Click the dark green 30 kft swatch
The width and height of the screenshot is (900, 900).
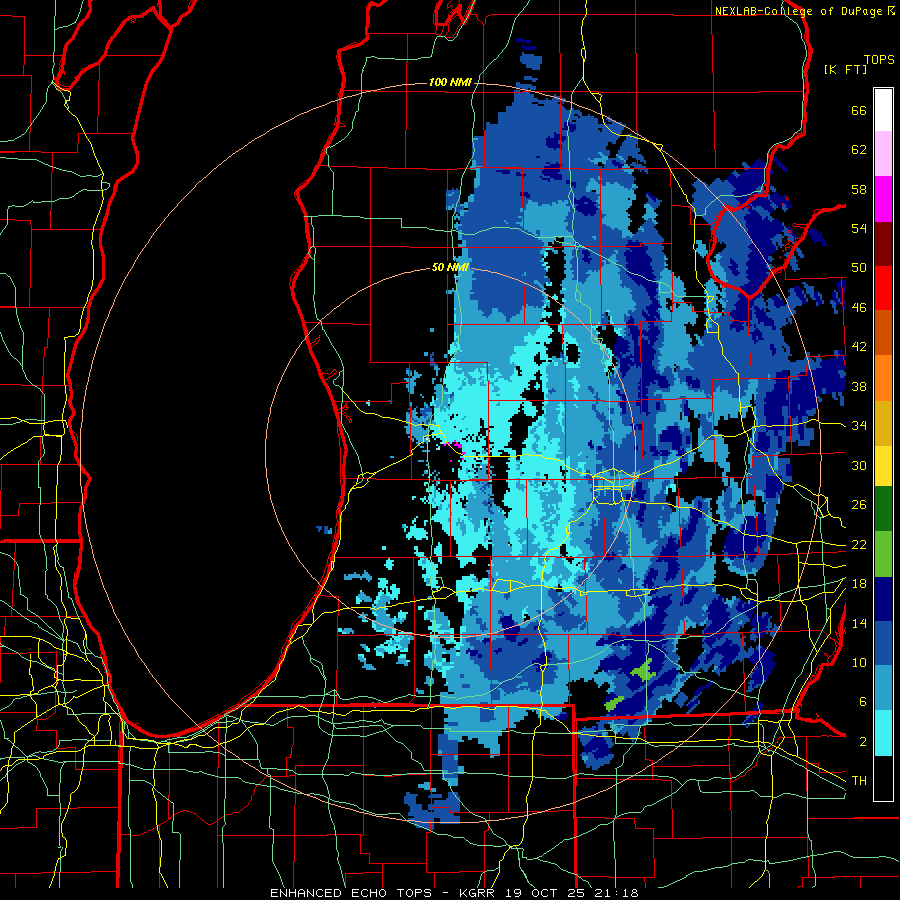pyautogui.click(x=883, y=509)
